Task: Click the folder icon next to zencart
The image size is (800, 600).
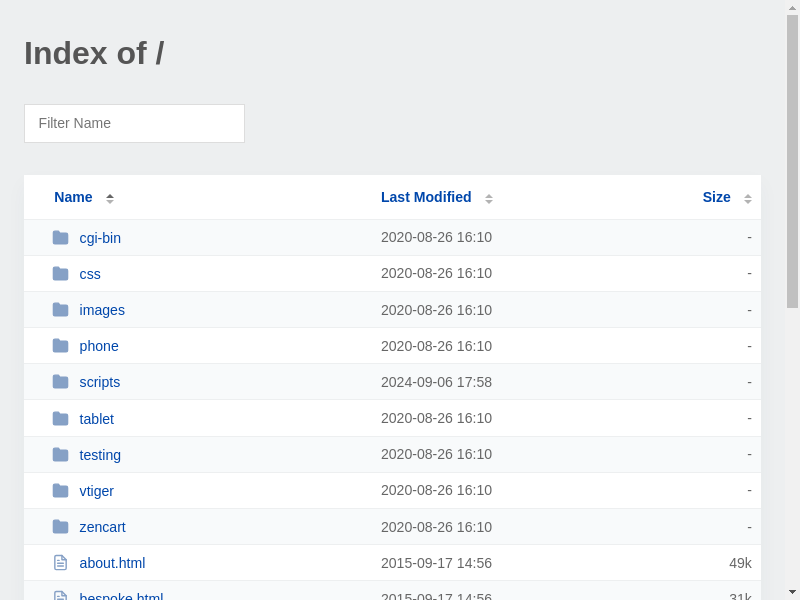Action: [x=60, y=527]
